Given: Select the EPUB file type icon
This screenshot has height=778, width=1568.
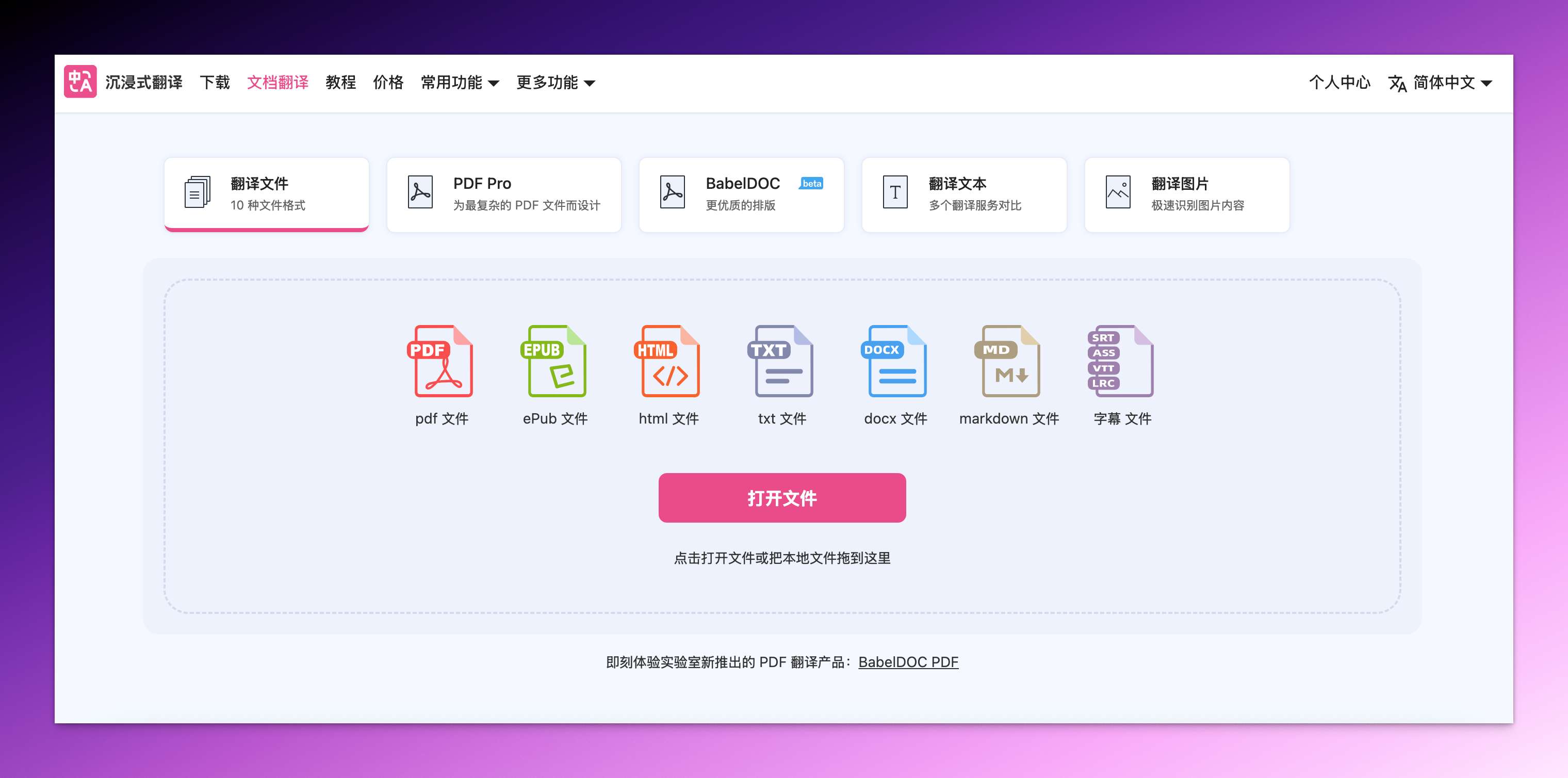Looking at the screenshot, I should coord(554,361).
